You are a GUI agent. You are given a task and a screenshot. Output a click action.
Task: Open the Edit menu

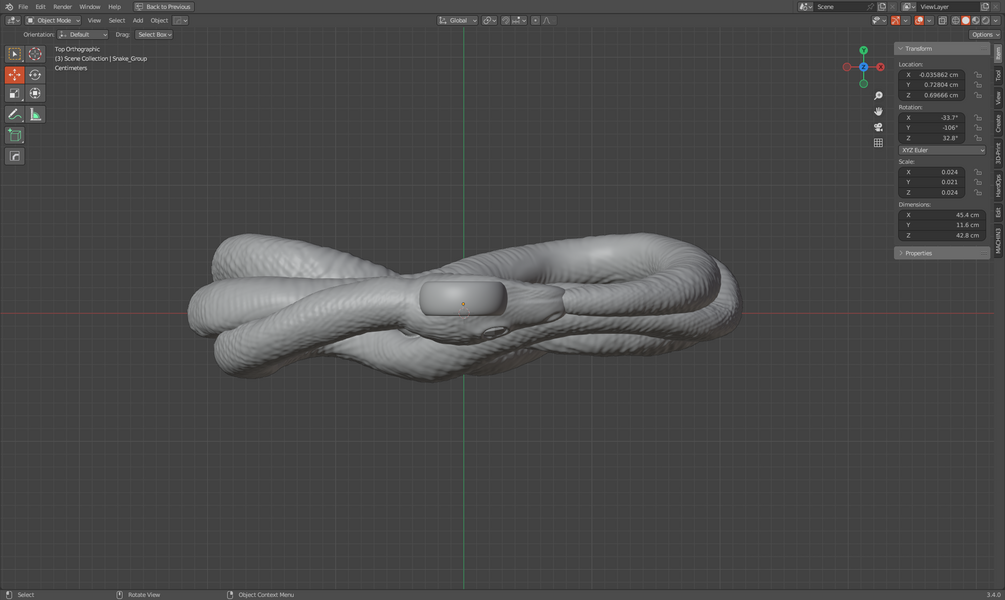point(40,6)
